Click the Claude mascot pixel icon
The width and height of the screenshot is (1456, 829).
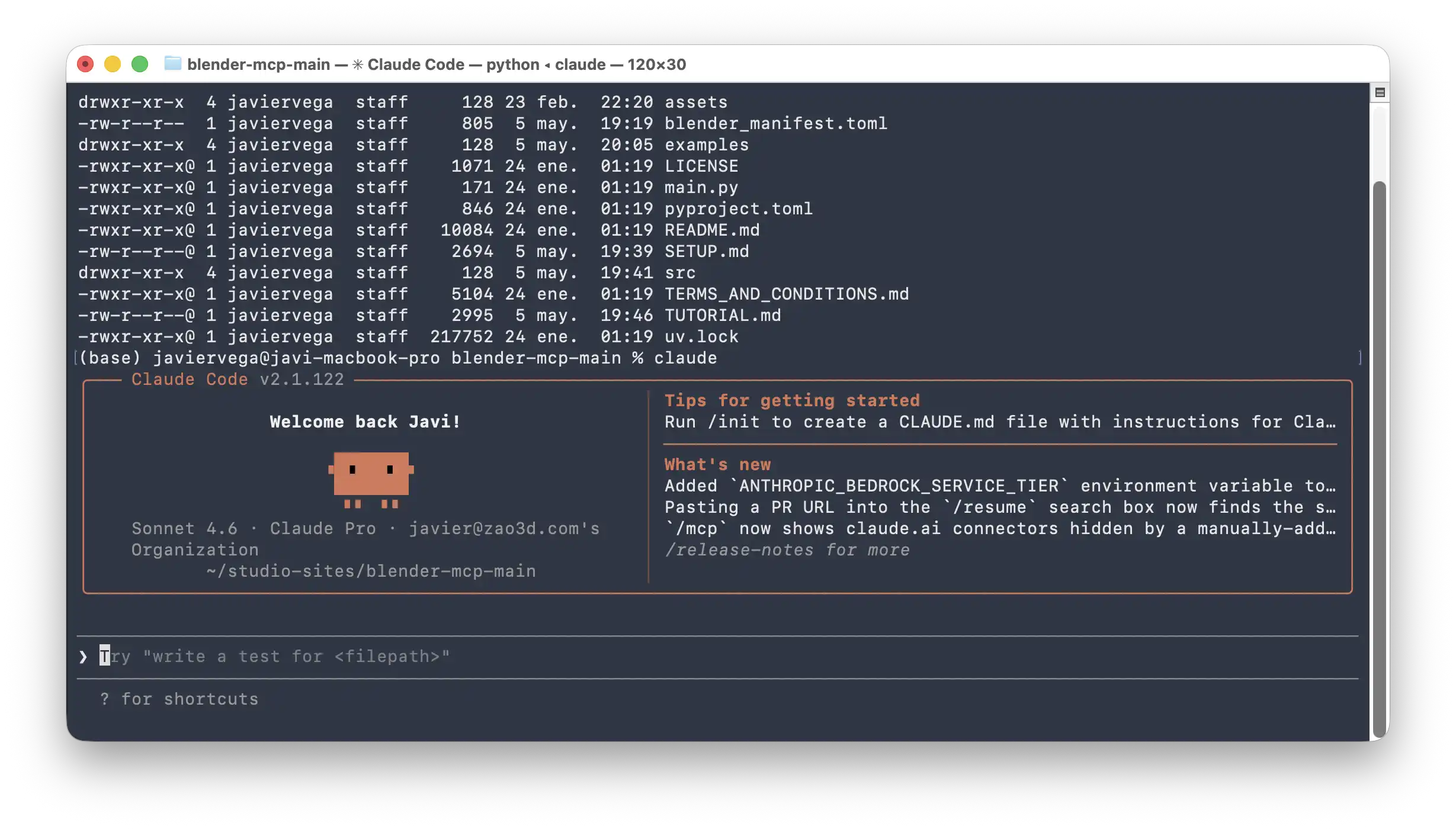point(371,480)
